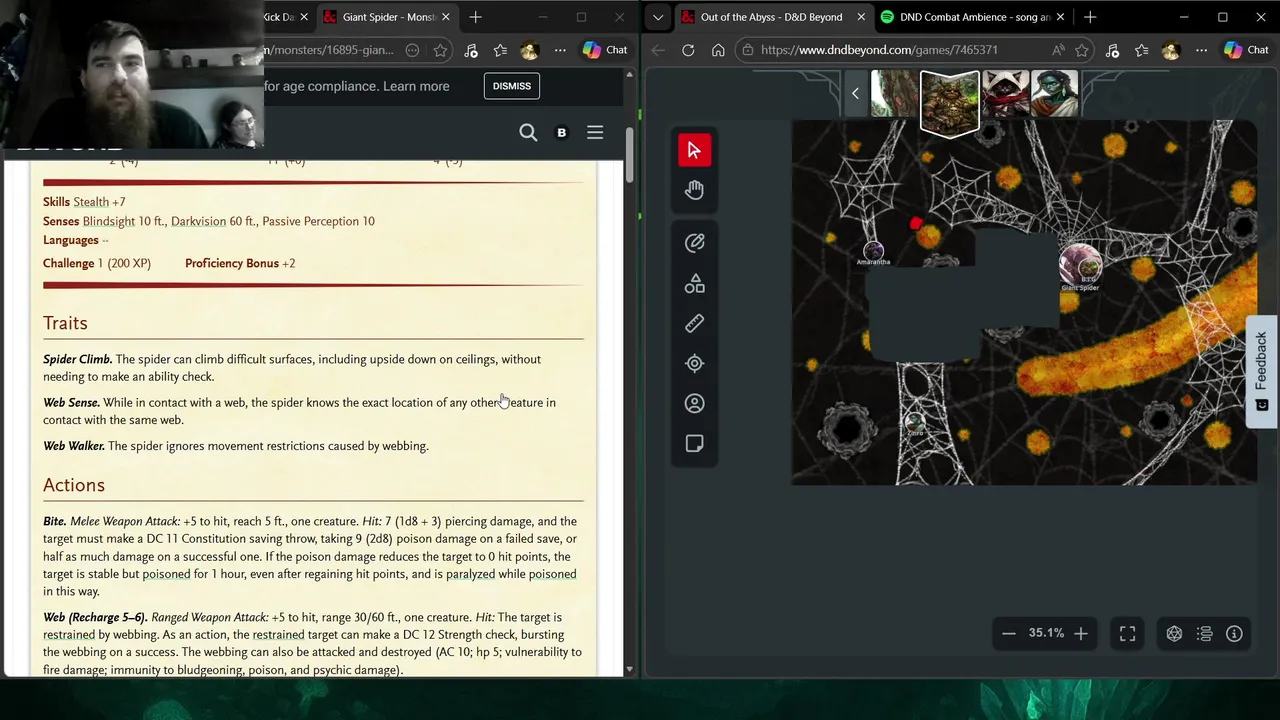This screenshot has height=720, width=1280.
Task: Select the hooded cat character portrait
Action: (x=1005, y=94)
